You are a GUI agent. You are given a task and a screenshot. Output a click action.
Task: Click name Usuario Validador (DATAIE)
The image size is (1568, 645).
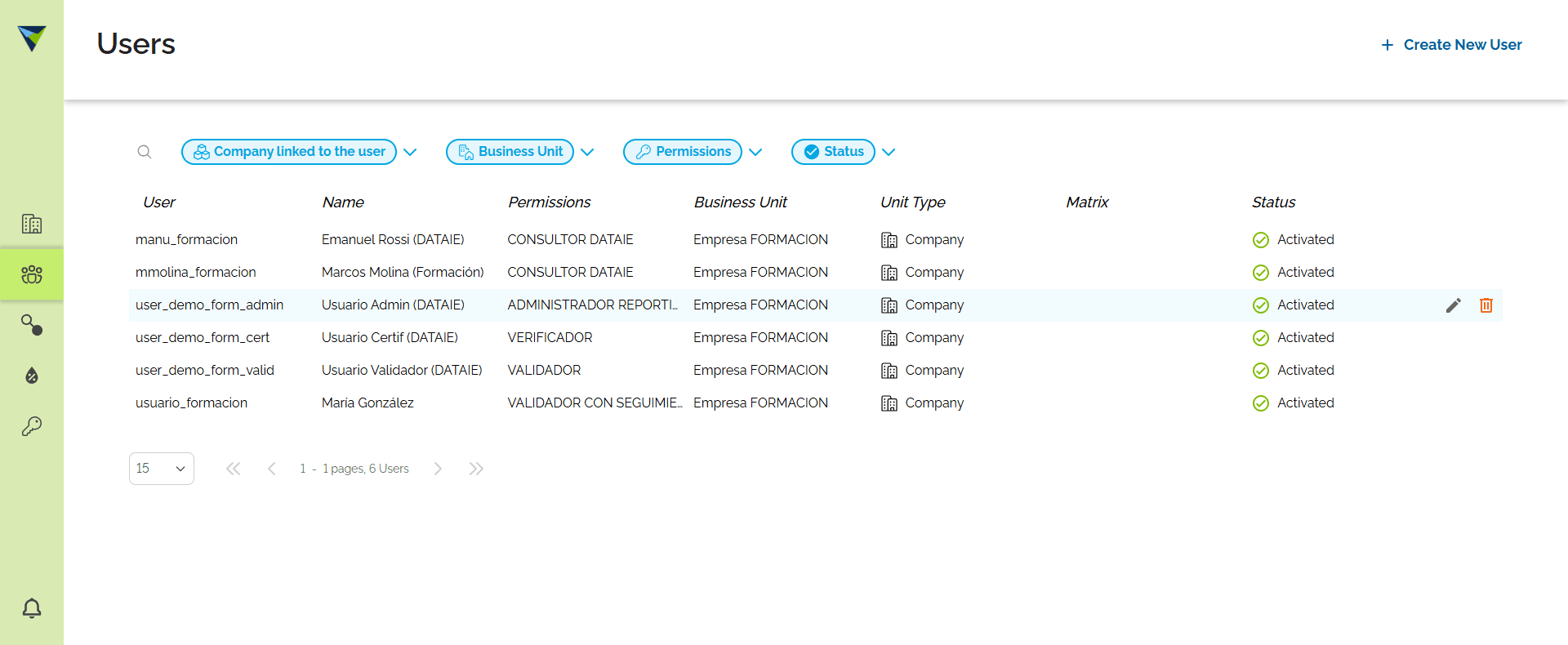[x=402, y=371]
